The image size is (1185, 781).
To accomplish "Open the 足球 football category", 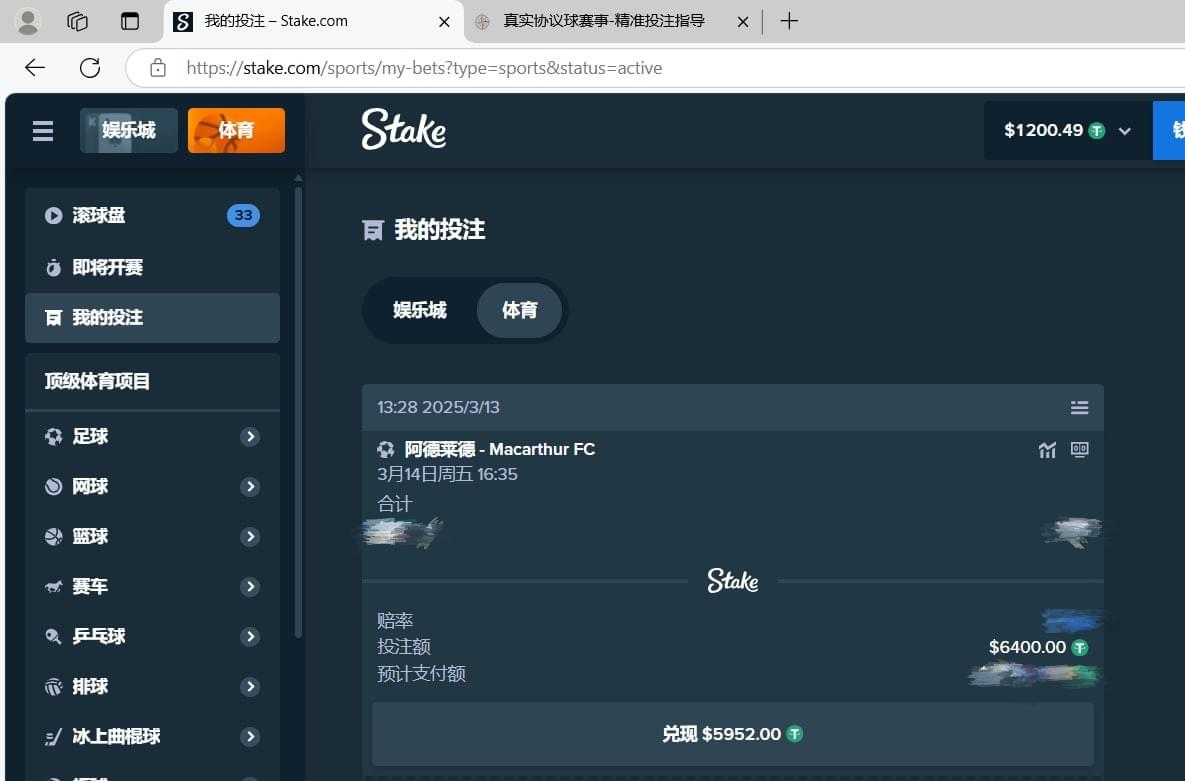I will tap(153, 436).
